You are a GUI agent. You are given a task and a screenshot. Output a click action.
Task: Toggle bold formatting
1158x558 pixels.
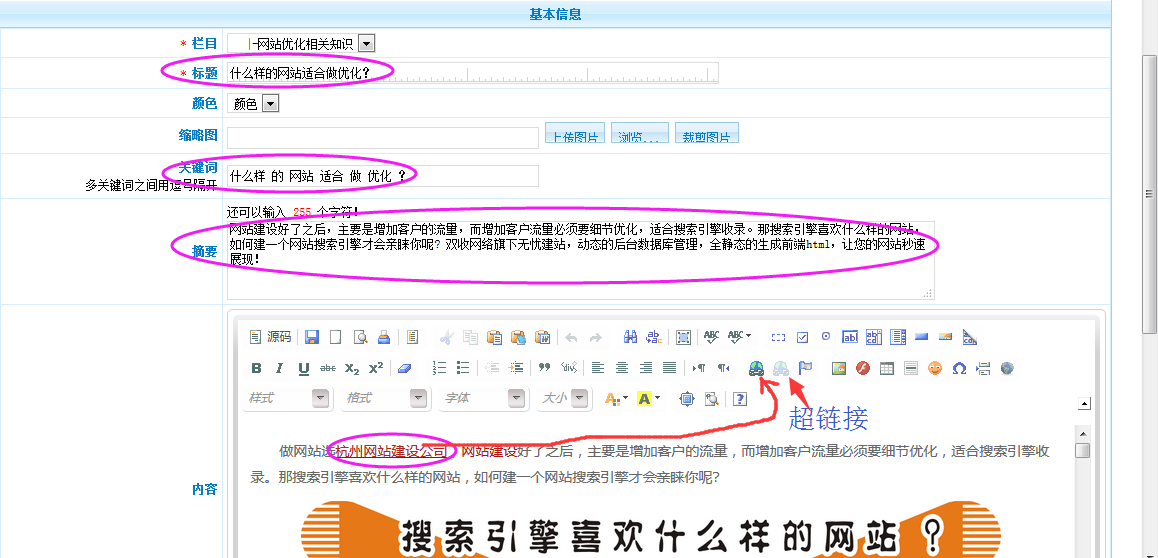click(256, 368)
